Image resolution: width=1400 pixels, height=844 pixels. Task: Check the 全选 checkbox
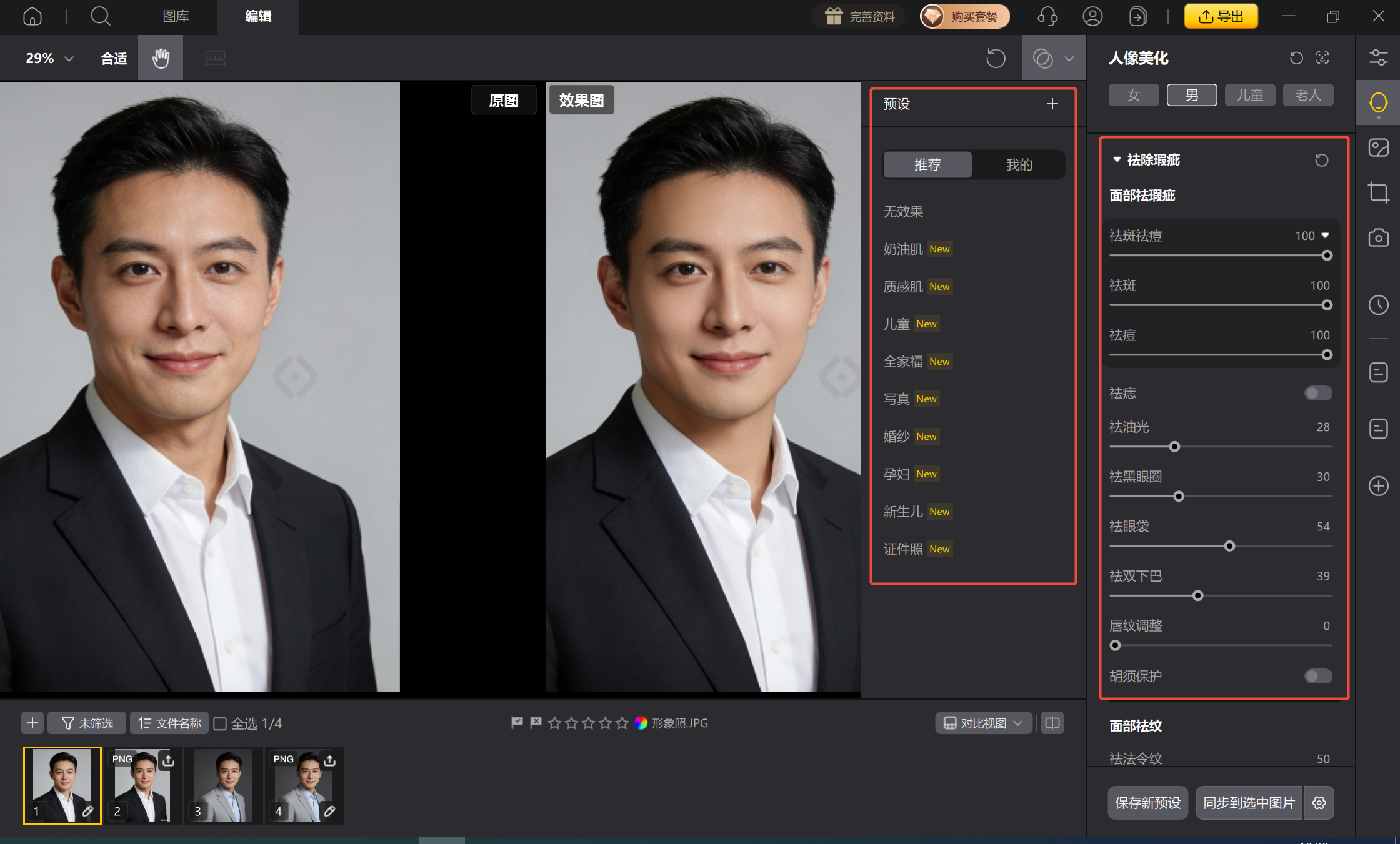pos(220,723)
